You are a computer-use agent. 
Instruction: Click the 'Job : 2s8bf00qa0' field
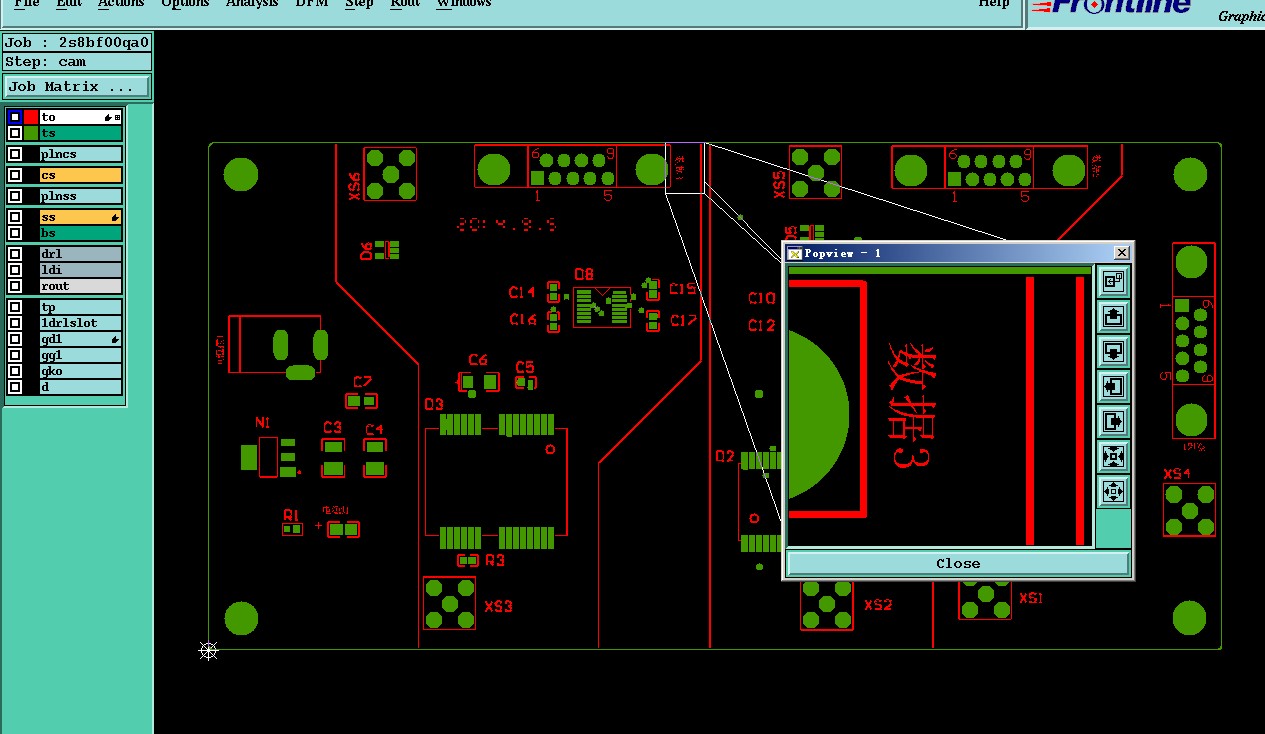point(77,42)
